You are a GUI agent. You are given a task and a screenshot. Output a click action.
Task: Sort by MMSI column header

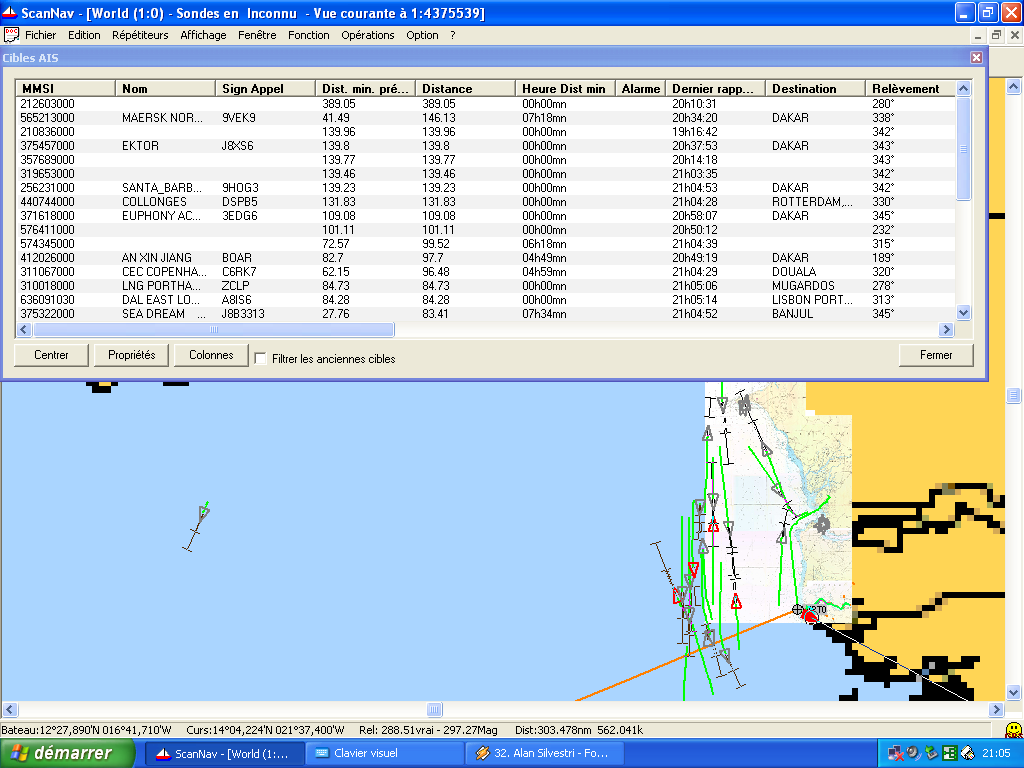tap(65, 88)
